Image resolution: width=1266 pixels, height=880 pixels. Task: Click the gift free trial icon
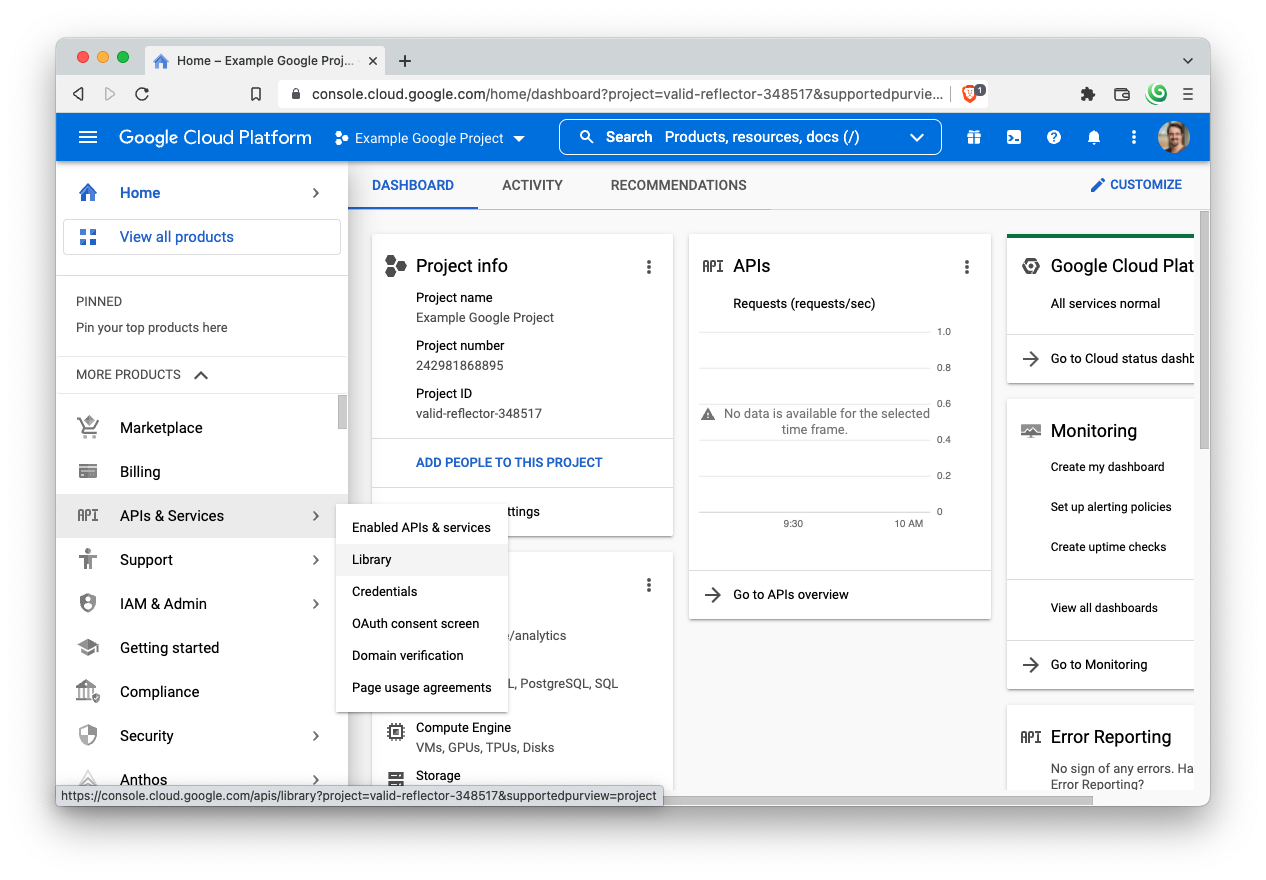coord(974,137)
